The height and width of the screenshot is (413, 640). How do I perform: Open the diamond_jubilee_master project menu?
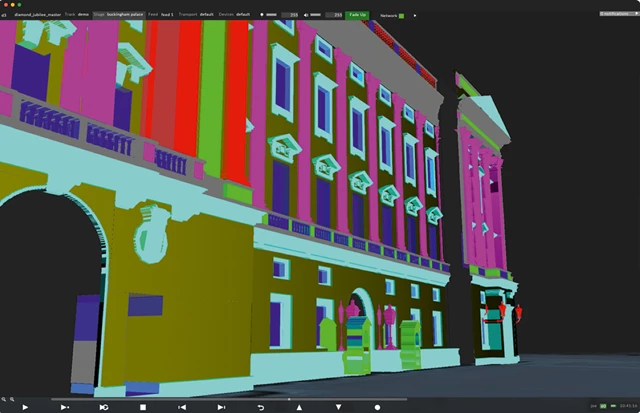[x=38, y=15]
